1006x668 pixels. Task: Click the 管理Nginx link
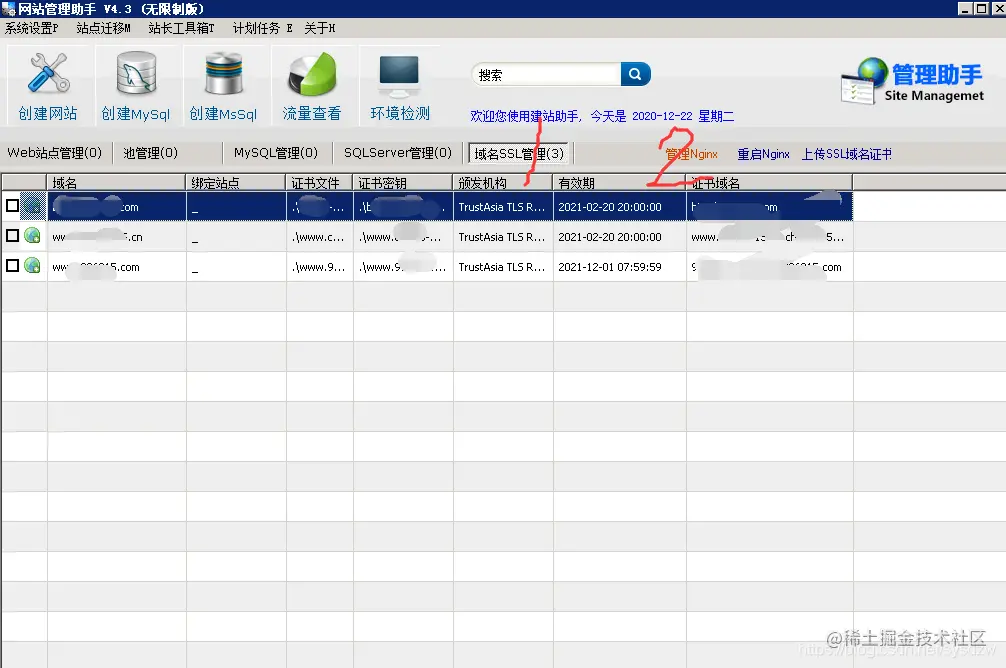[x=692, y=154]
